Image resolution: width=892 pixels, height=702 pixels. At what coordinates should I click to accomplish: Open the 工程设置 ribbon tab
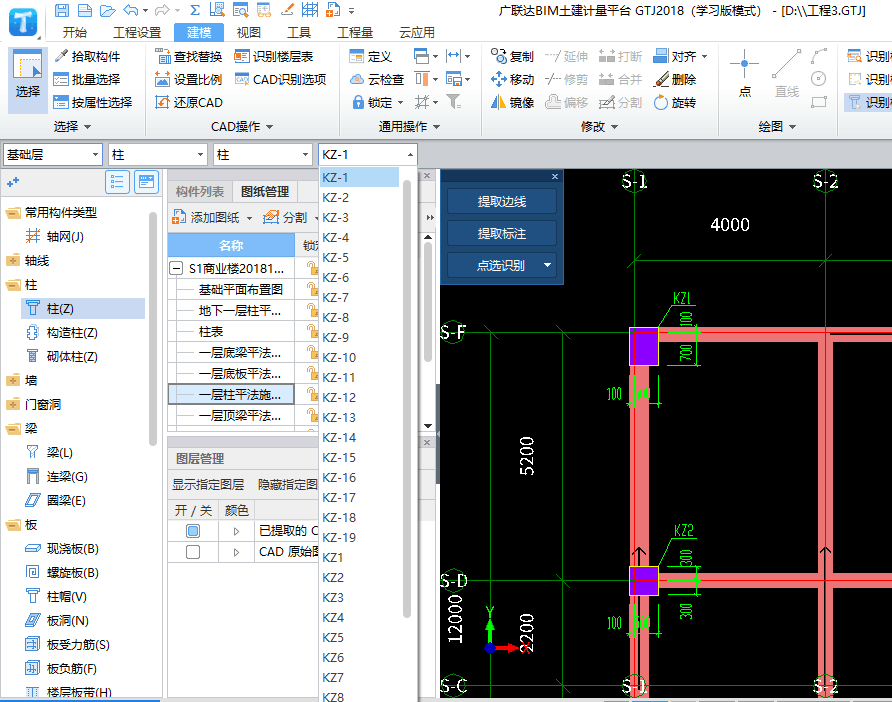point(137,32)
